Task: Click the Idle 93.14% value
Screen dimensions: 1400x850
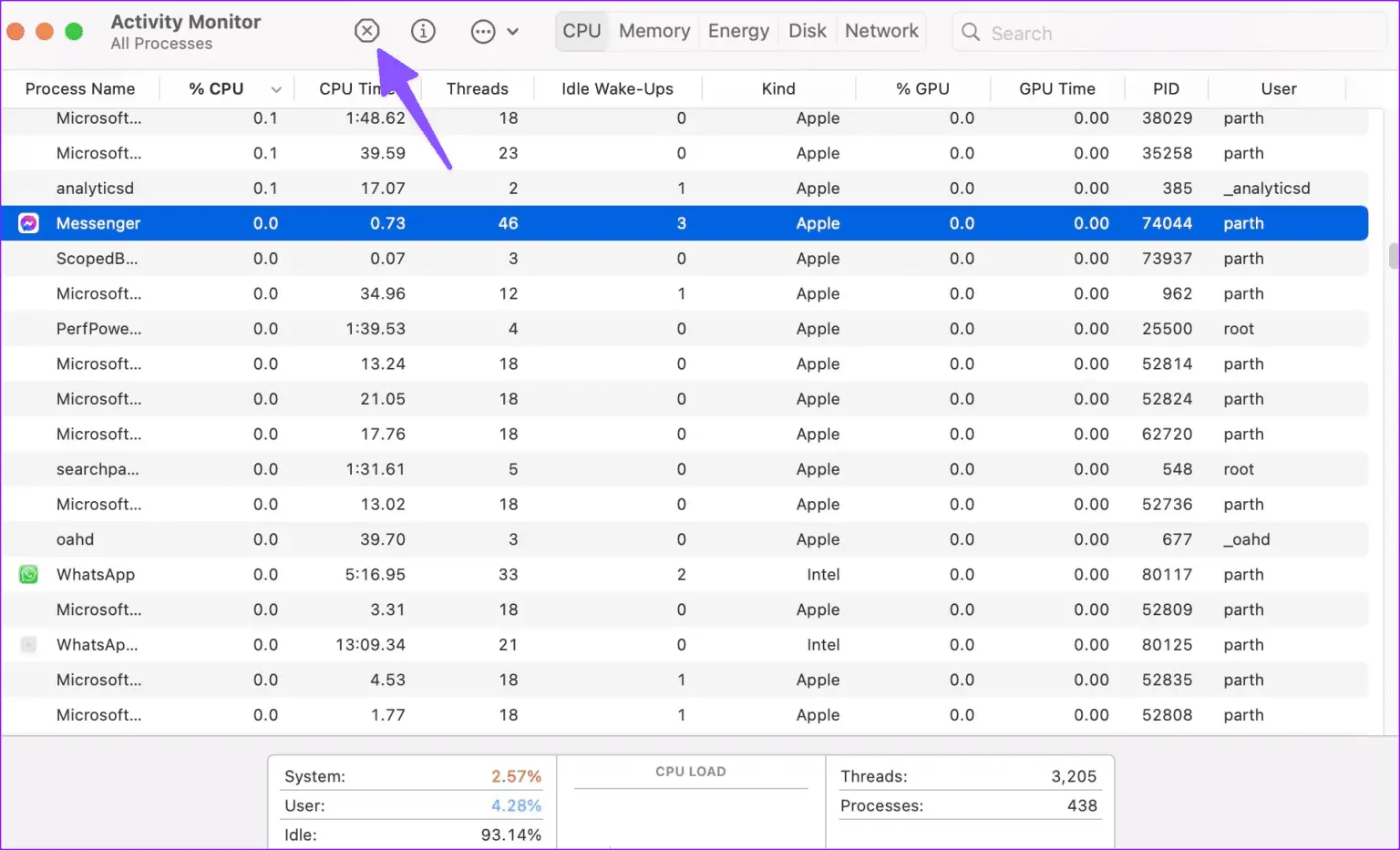Action: point(510,835)
